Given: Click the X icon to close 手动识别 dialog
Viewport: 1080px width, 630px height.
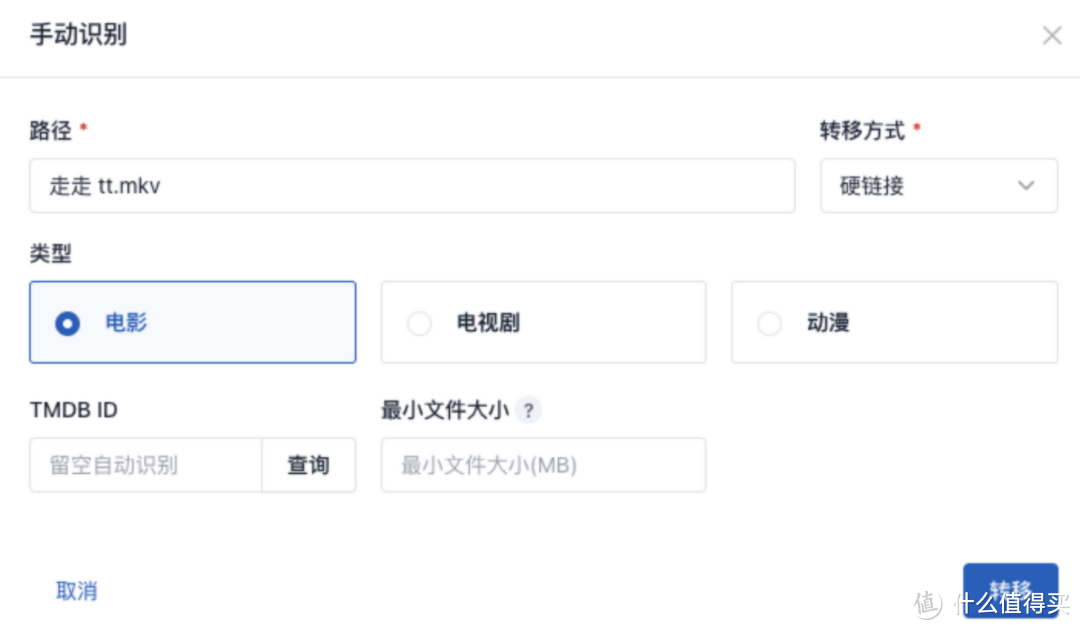Looking at the screenshot, I should 1052,35.
